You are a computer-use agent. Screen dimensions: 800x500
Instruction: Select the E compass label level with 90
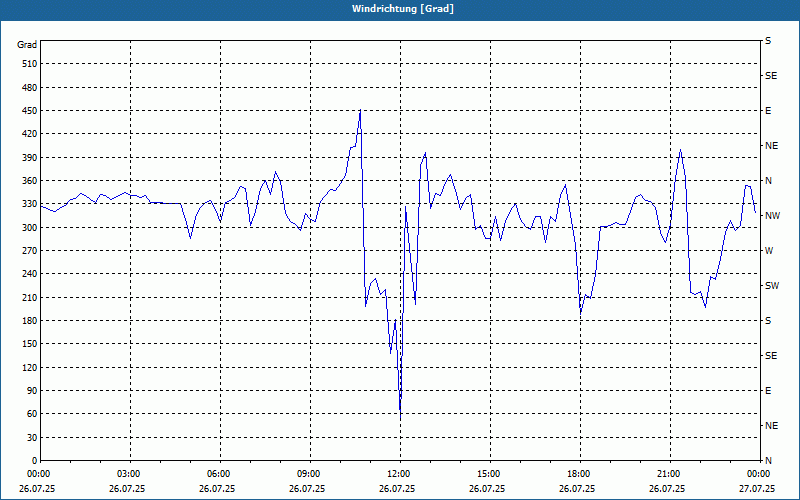[x=768, y=391]
